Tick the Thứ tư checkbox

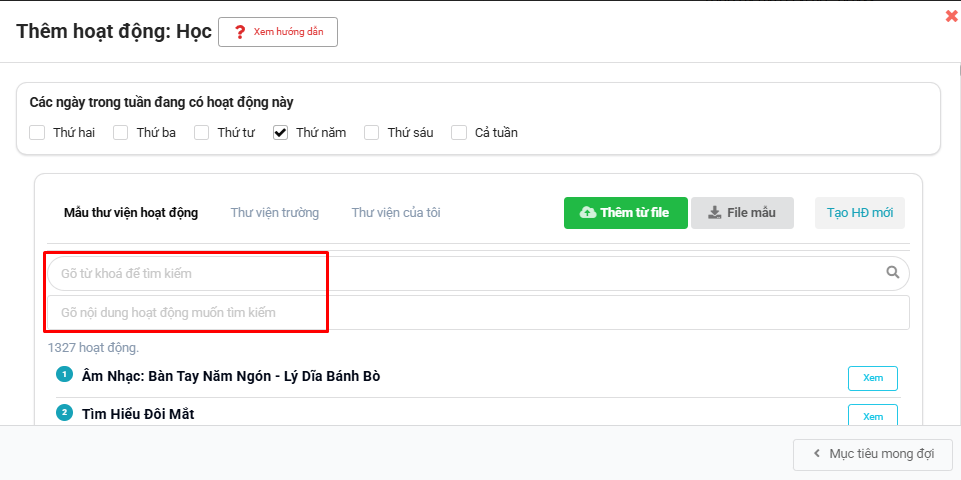tap(202, 132)
